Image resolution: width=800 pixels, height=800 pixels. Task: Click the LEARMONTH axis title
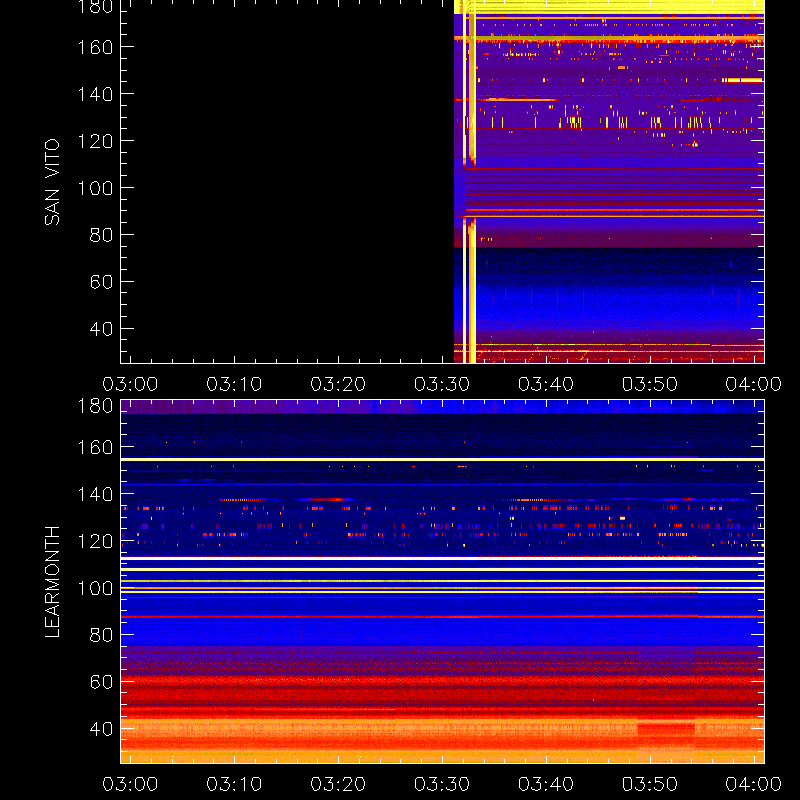[52, 582]
